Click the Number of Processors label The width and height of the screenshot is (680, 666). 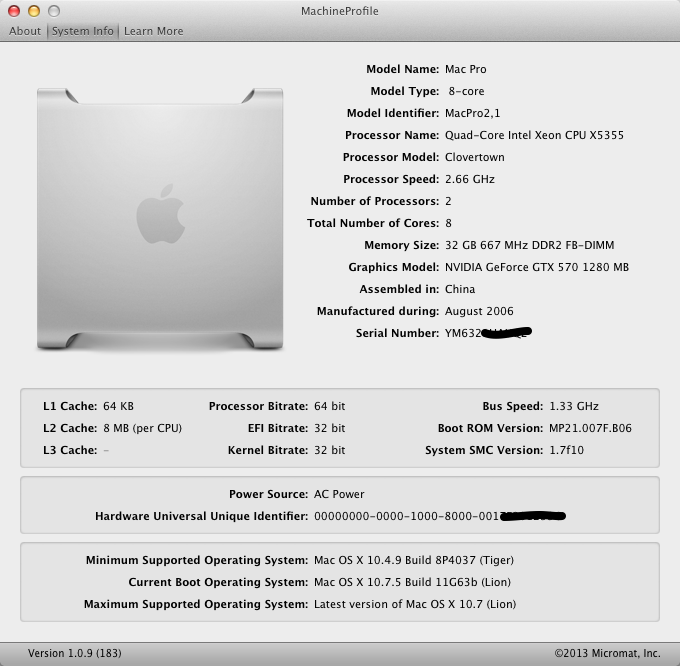[375, 201]
